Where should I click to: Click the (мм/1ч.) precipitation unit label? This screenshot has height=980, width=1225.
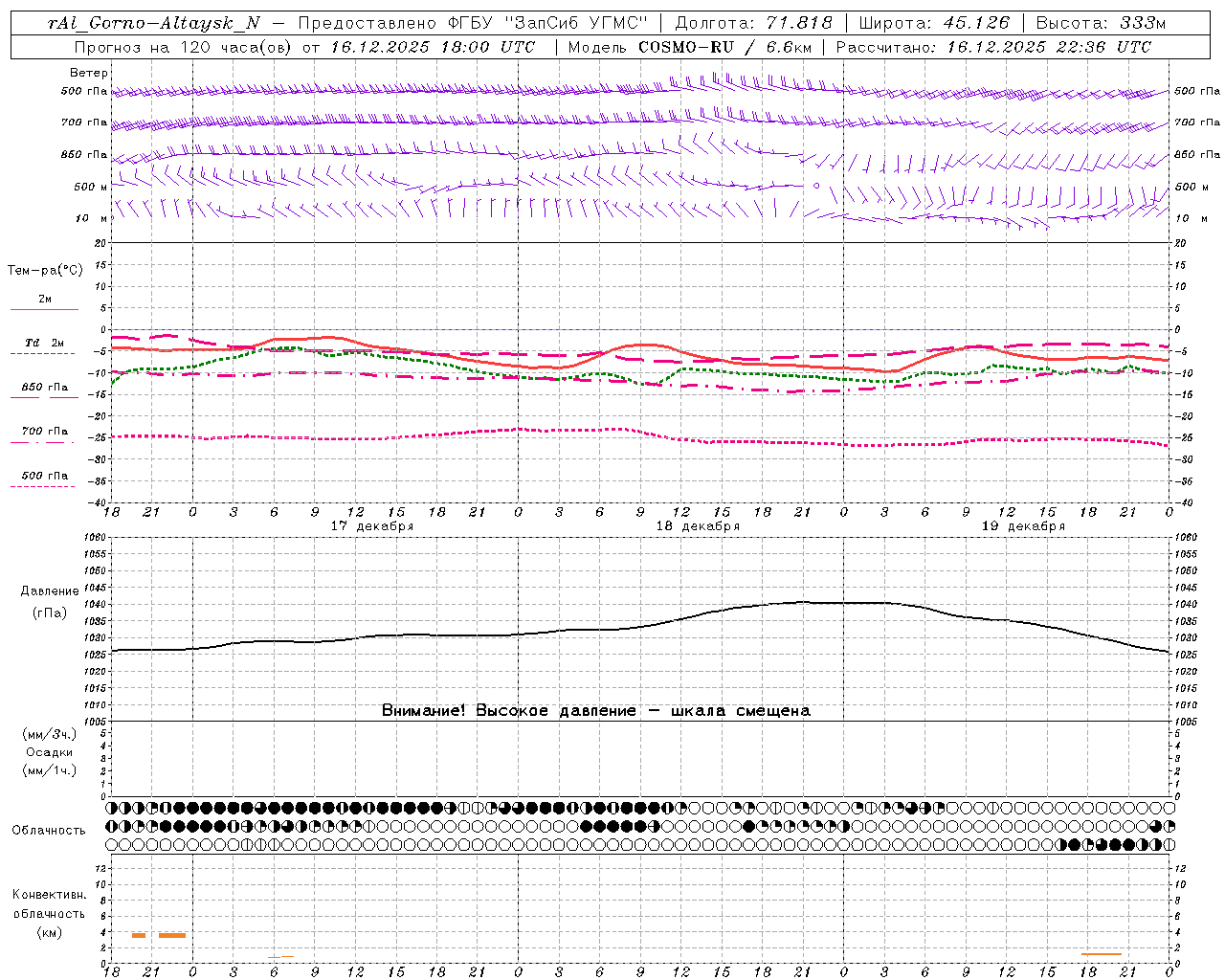[50, 770]
